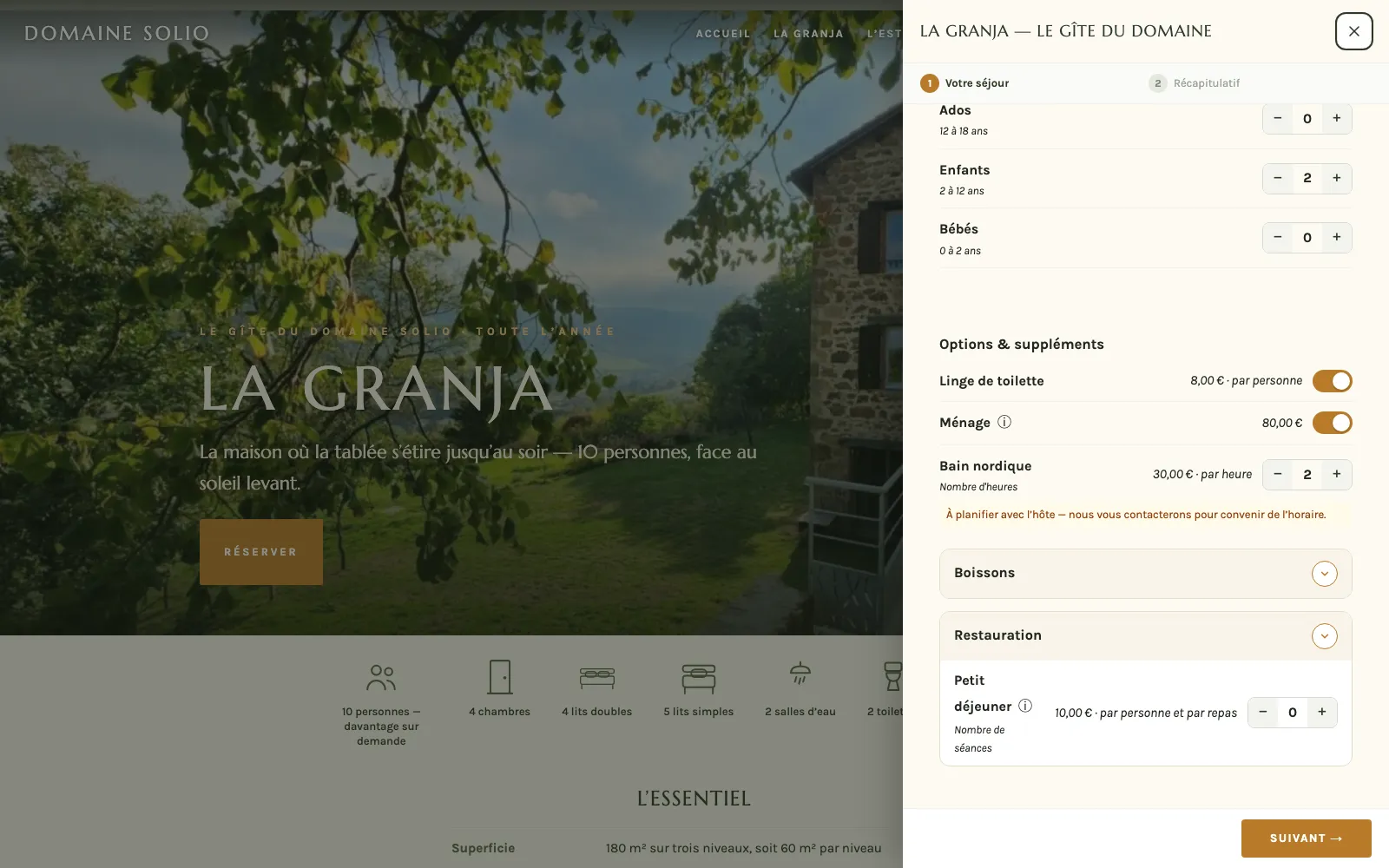Image resolution: width=1389 pixels, height=868 pixels.
Task: Decrease Petit déjeuner sessions
Action: pyautogui.click(x=1263, y=713)
